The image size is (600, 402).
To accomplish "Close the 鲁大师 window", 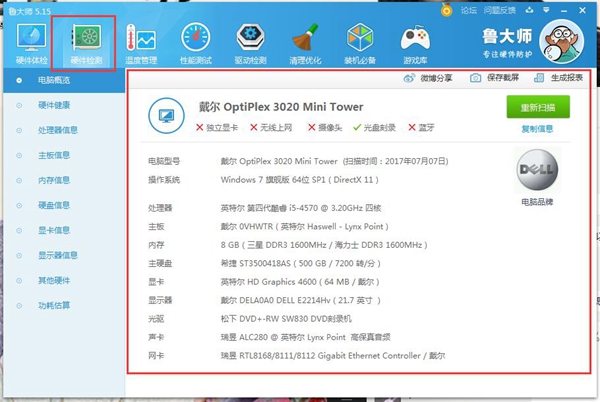I will point(582,11).
